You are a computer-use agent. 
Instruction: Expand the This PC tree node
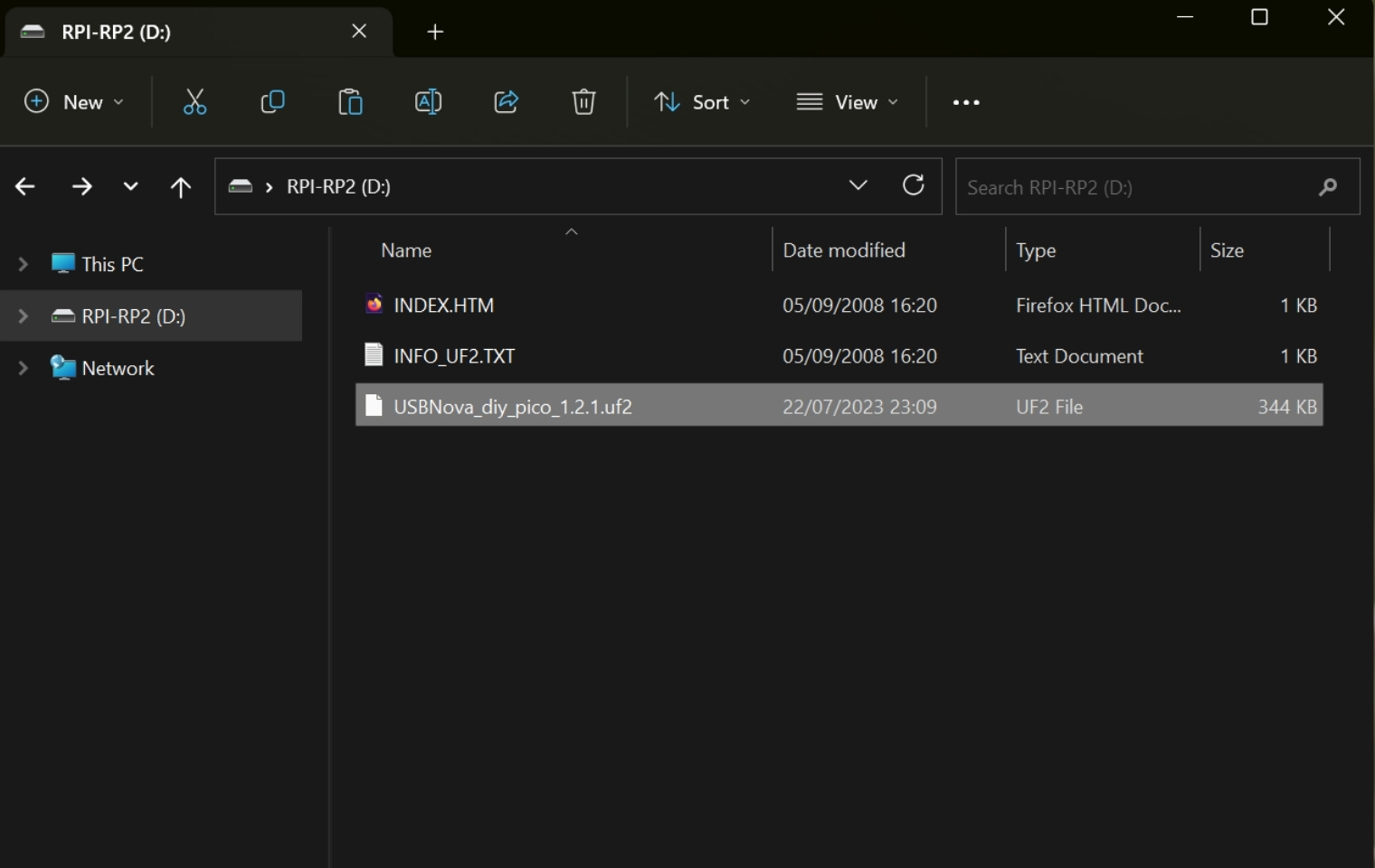[x=24, y=264]
